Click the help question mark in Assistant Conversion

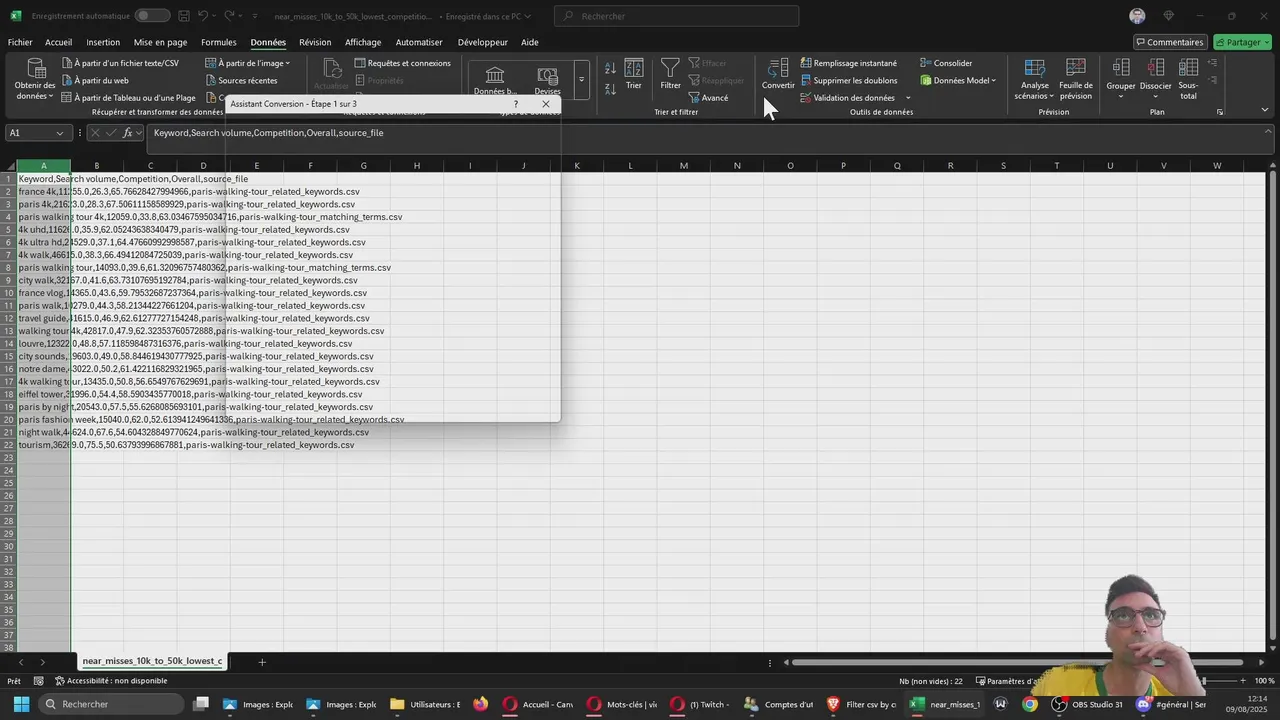(516, 104)
